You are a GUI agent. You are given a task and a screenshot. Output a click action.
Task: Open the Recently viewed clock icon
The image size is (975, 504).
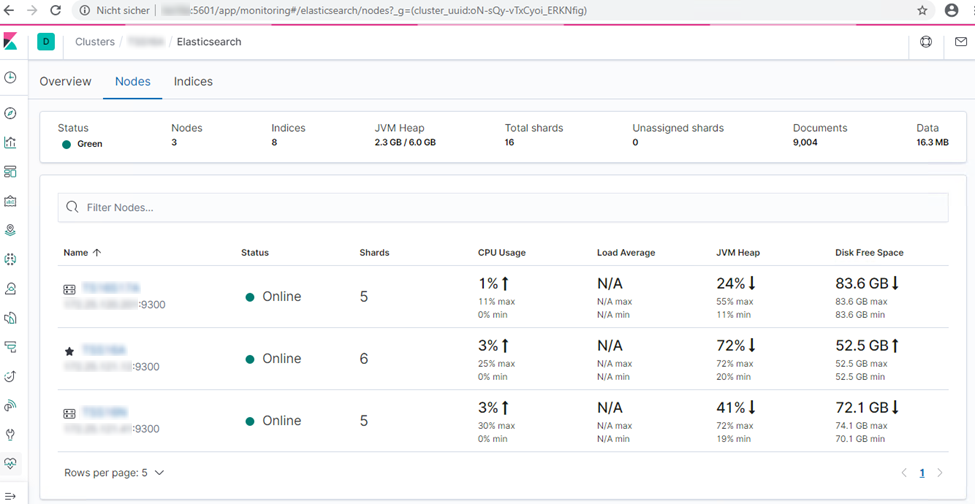point(10,78)
